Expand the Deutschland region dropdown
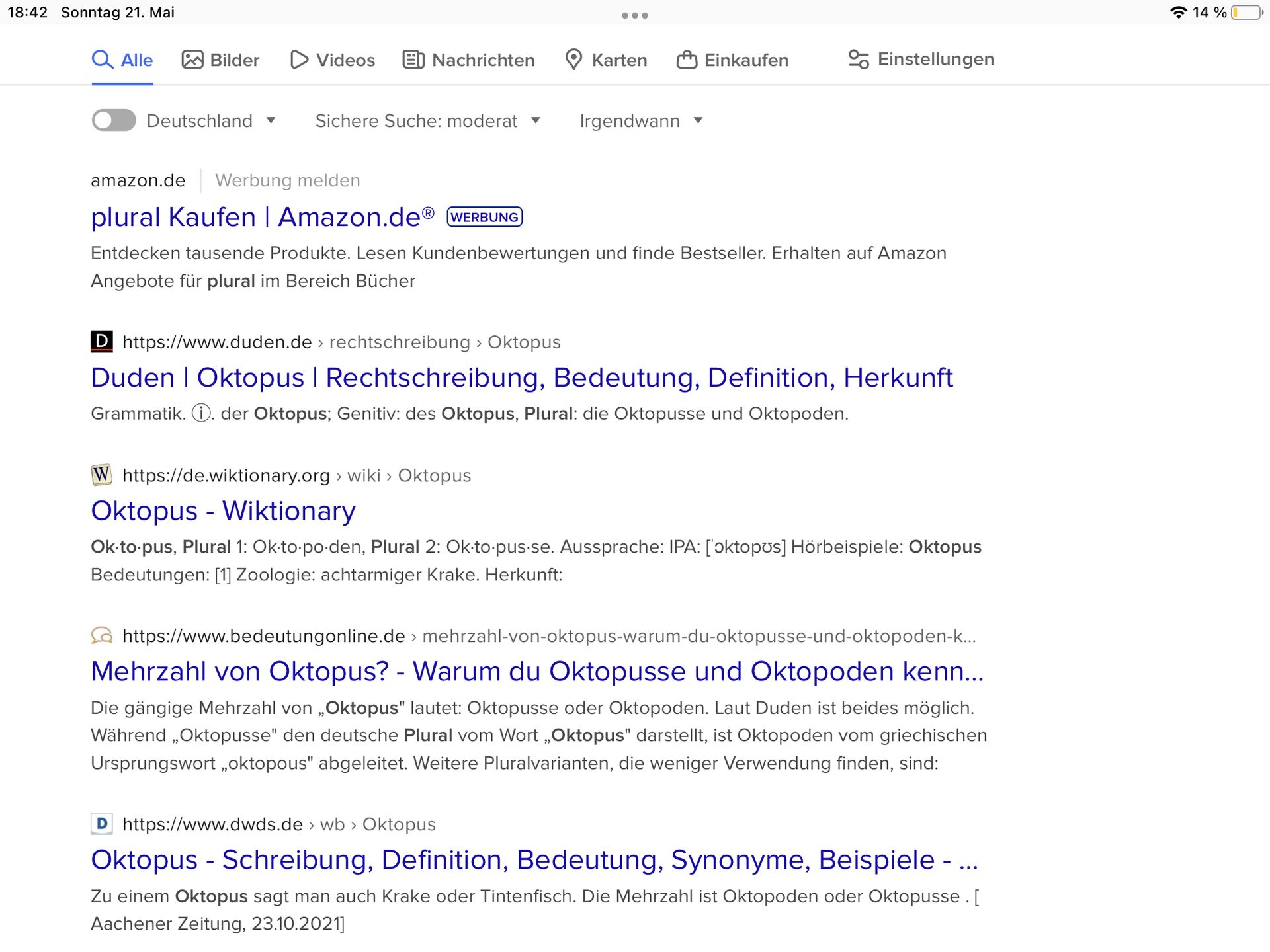Screen dimensions: 1270x952 click(271, 120)
